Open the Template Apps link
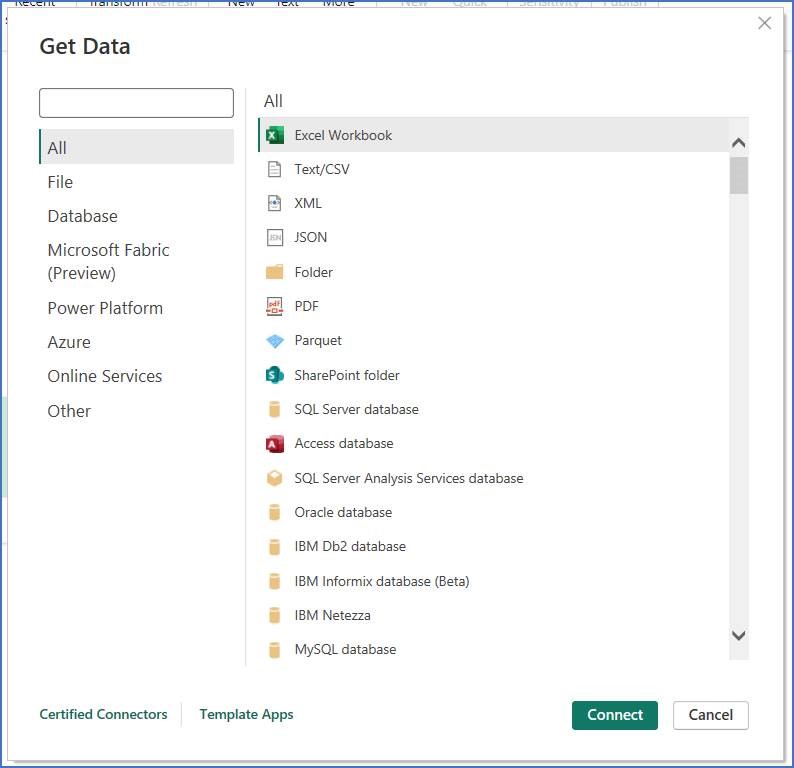Screen dimensions: 794x768 click(x=246, y=714)
